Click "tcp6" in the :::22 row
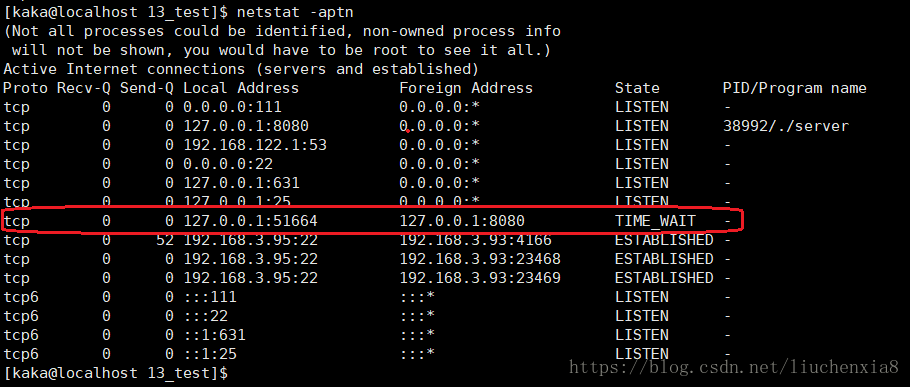 (x=21, y=316)
